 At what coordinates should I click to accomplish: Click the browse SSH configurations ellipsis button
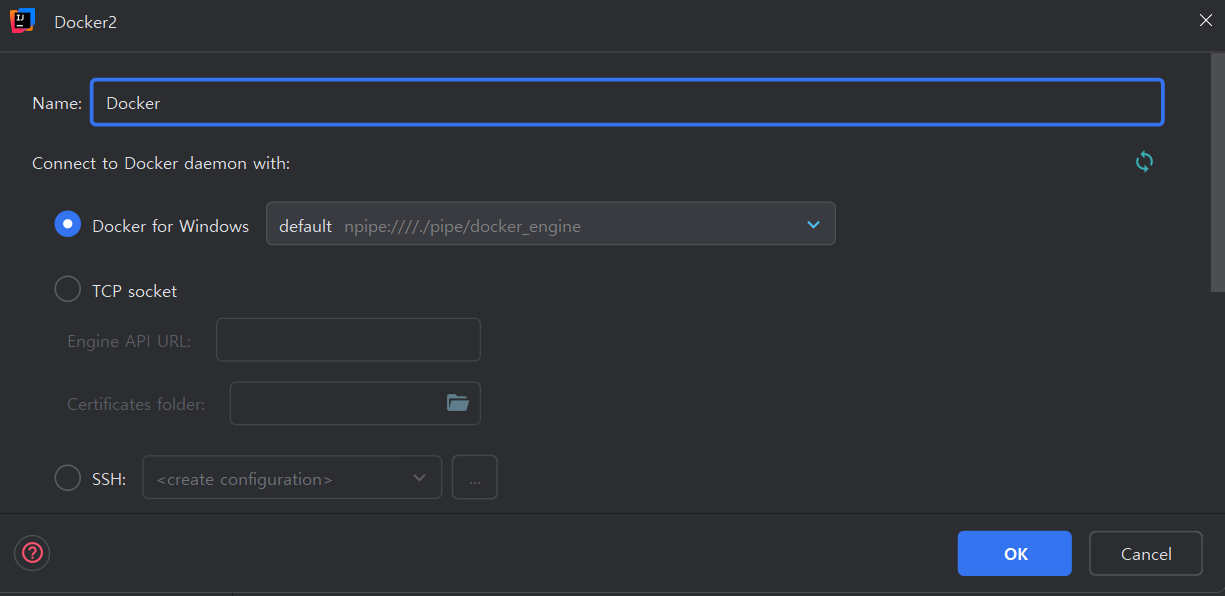click(x=474, y=477)
